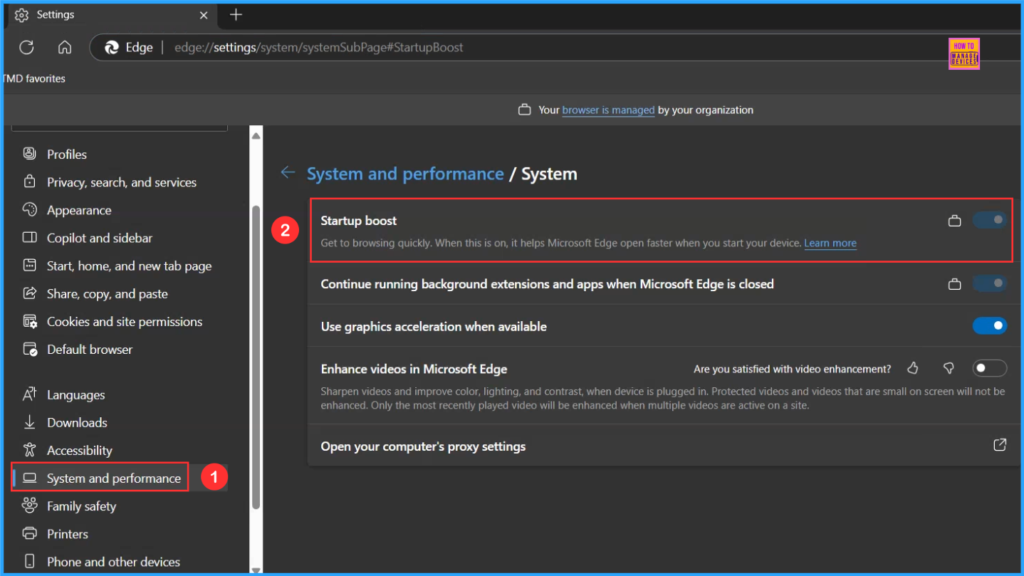The image size is (1024, 576).
Task: Click the Copilot and sidebar icon
Action: point(29,237)
